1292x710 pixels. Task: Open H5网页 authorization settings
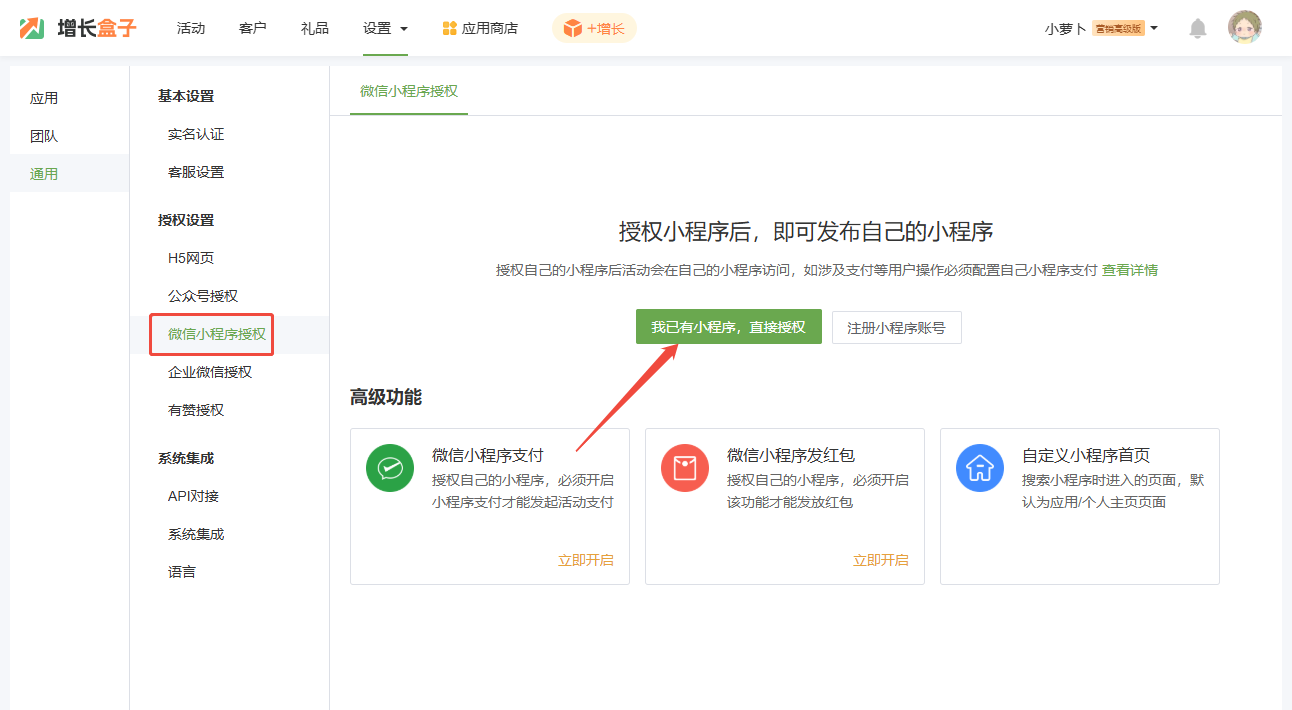tap(191, 258)
